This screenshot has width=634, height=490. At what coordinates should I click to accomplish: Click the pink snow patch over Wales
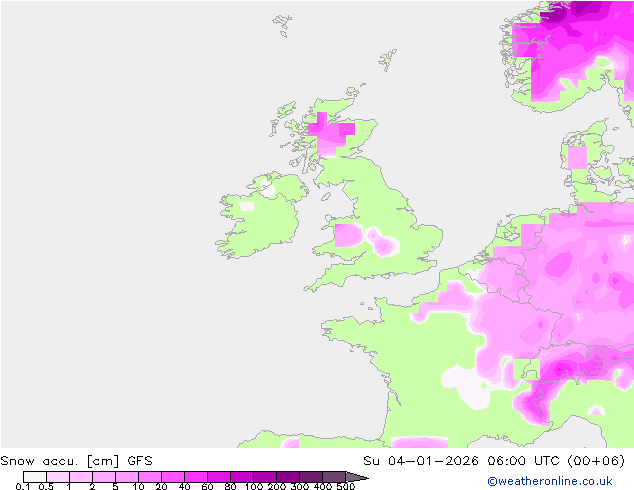(x=348, y=235)
